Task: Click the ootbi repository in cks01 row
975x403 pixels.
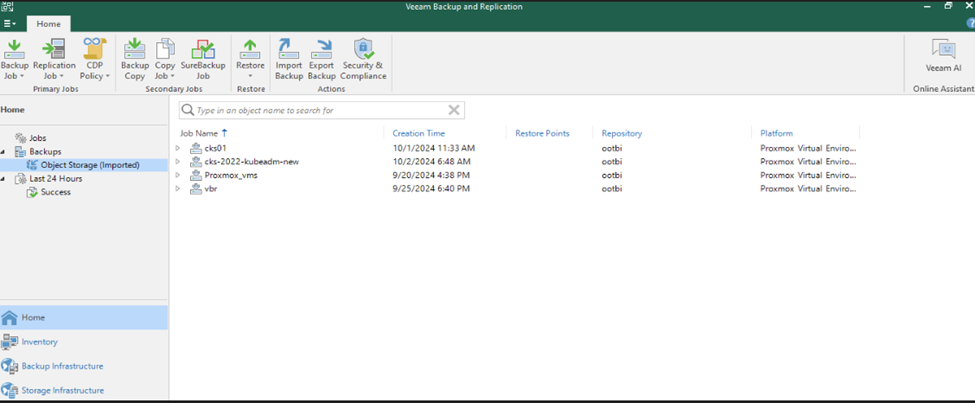Action: (612, 148)
